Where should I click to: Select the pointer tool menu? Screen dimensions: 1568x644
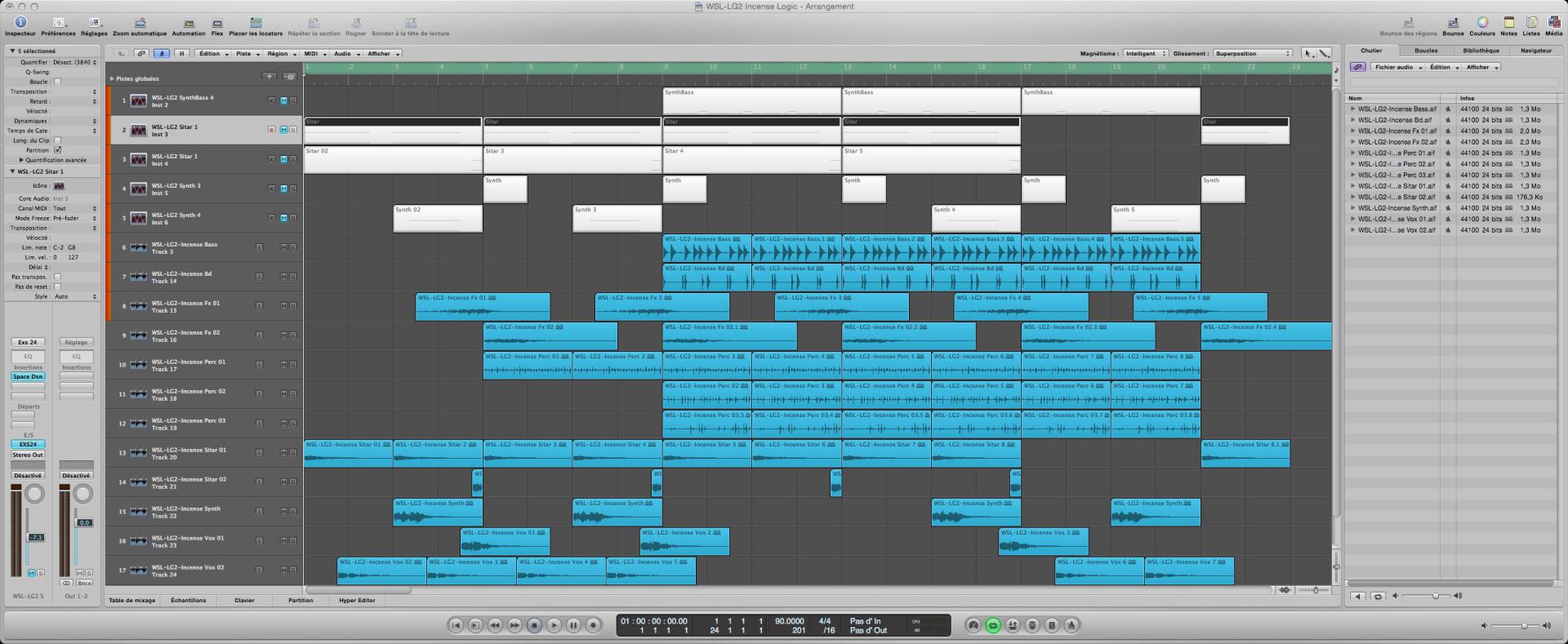point(1309,54)
